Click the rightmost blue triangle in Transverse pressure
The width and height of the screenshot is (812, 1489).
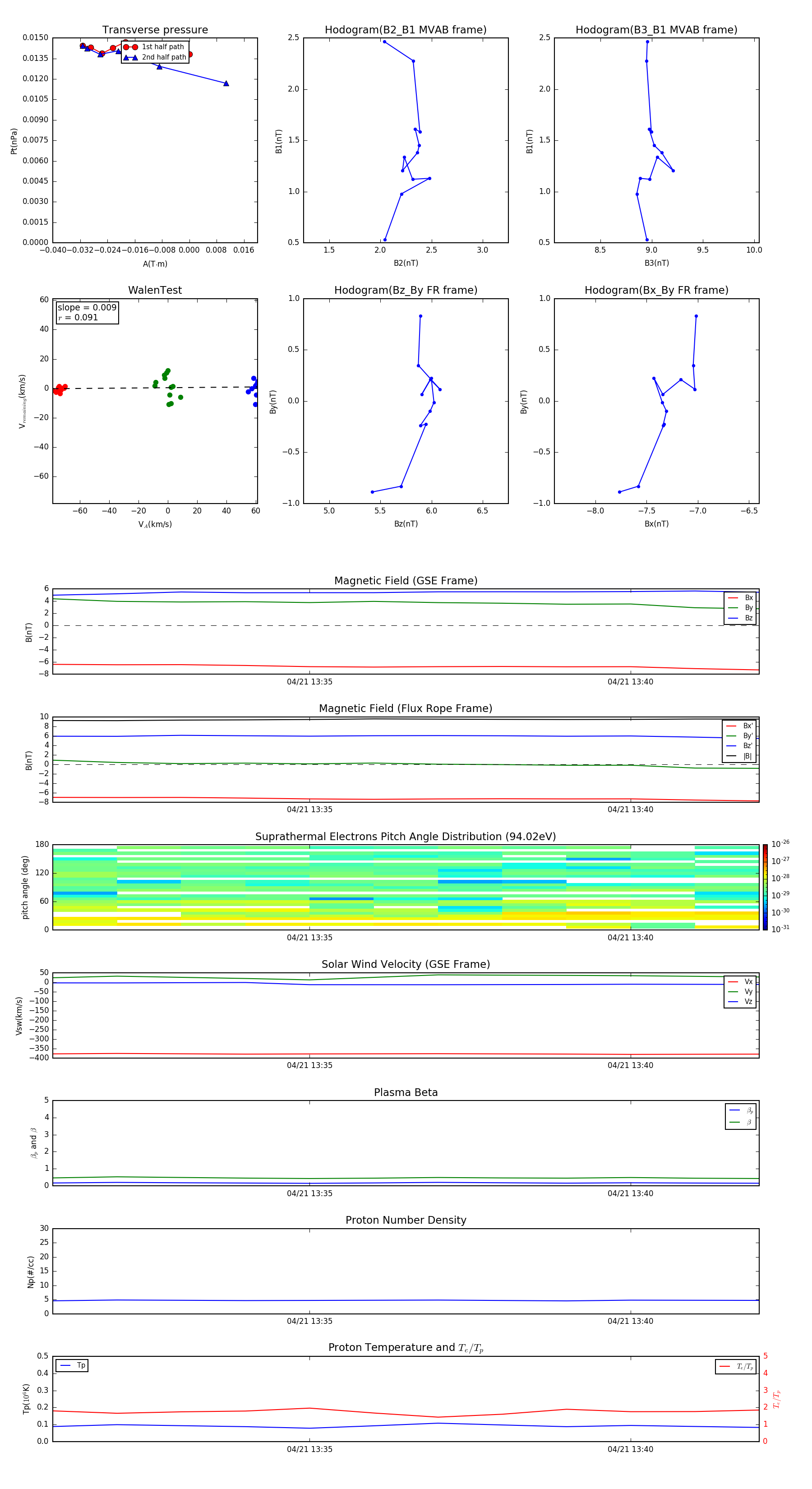[226, 83]
